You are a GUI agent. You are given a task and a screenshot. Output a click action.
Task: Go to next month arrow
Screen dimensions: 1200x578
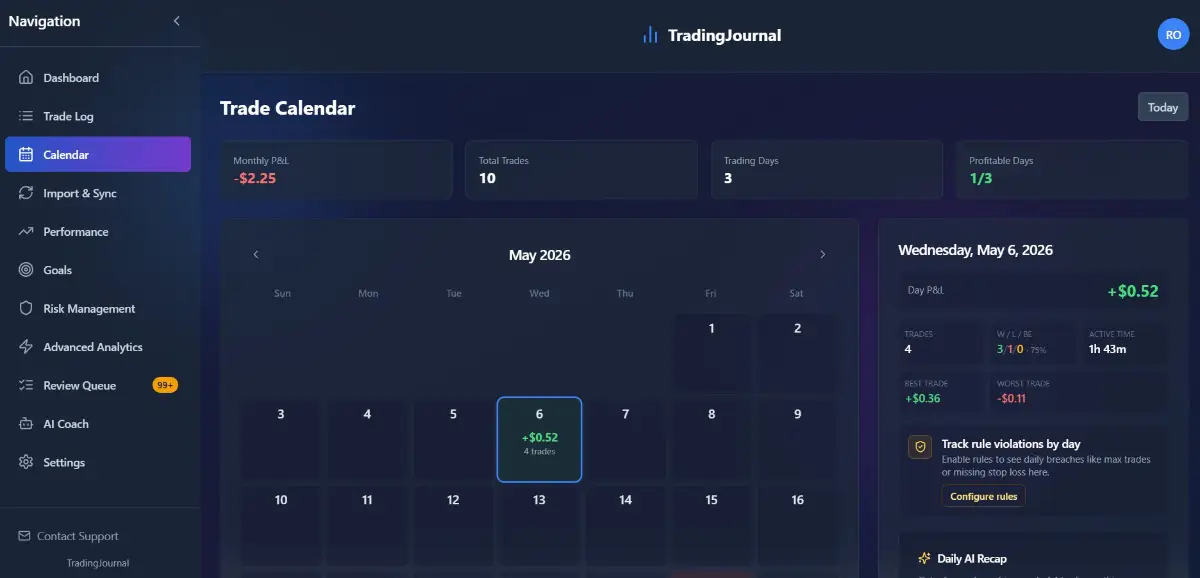point(823,255)
